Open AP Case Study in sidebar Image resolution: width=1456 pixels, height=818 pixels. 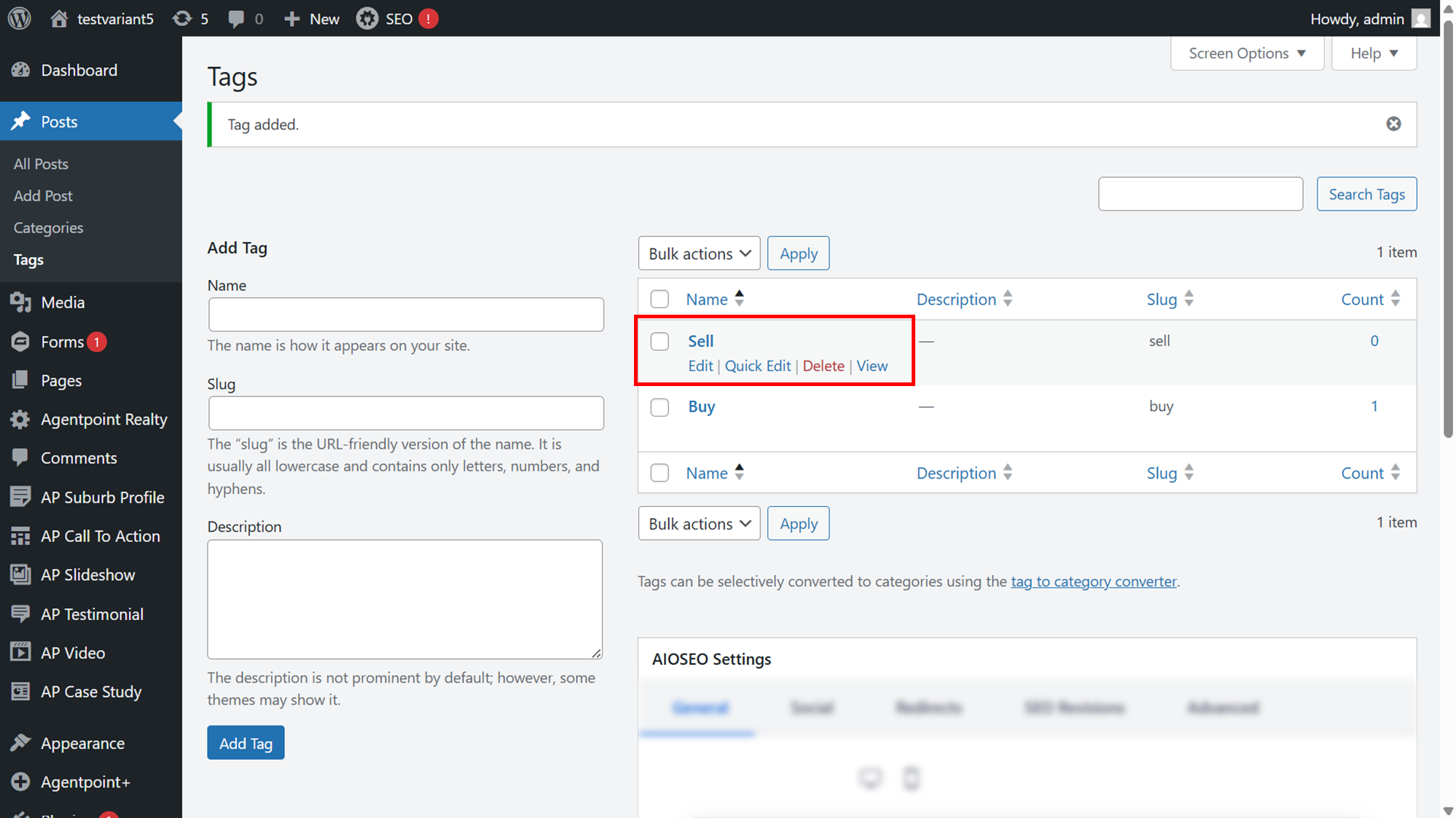pyautogui.click(x=91, y=692)
